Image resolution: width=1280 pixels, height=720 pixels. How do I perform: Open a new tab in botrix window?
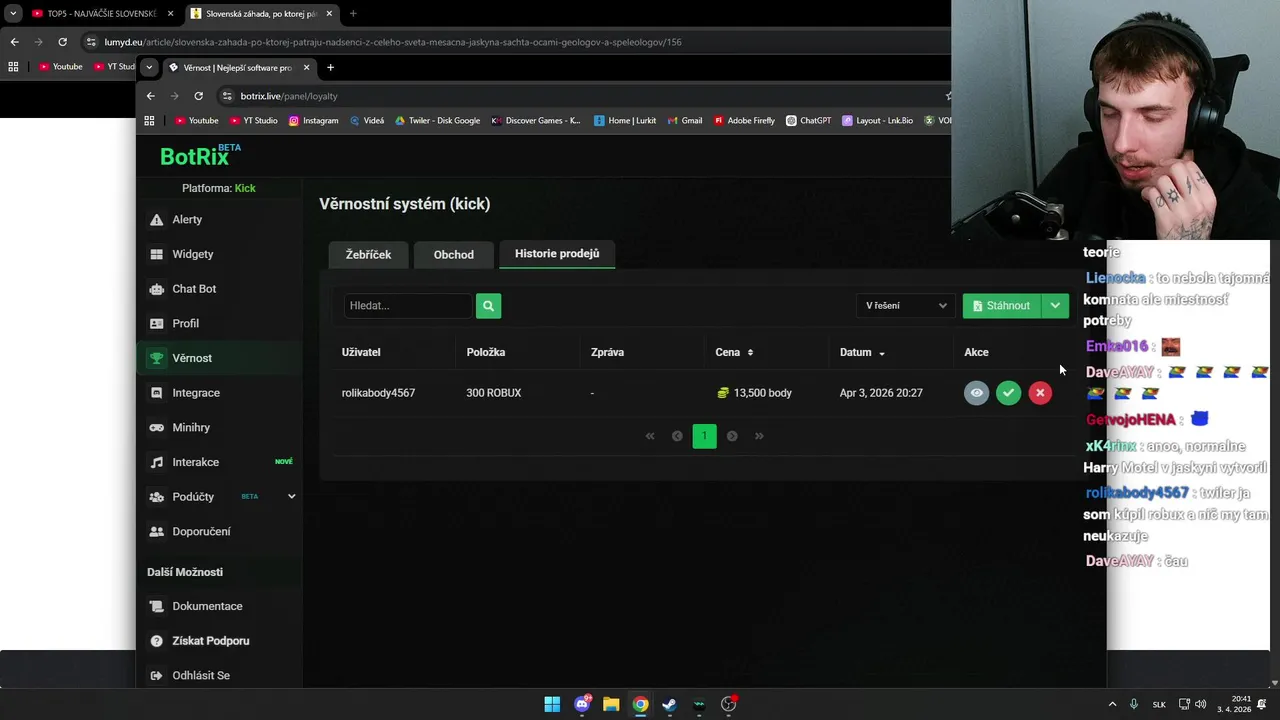(x=330, y=67)
